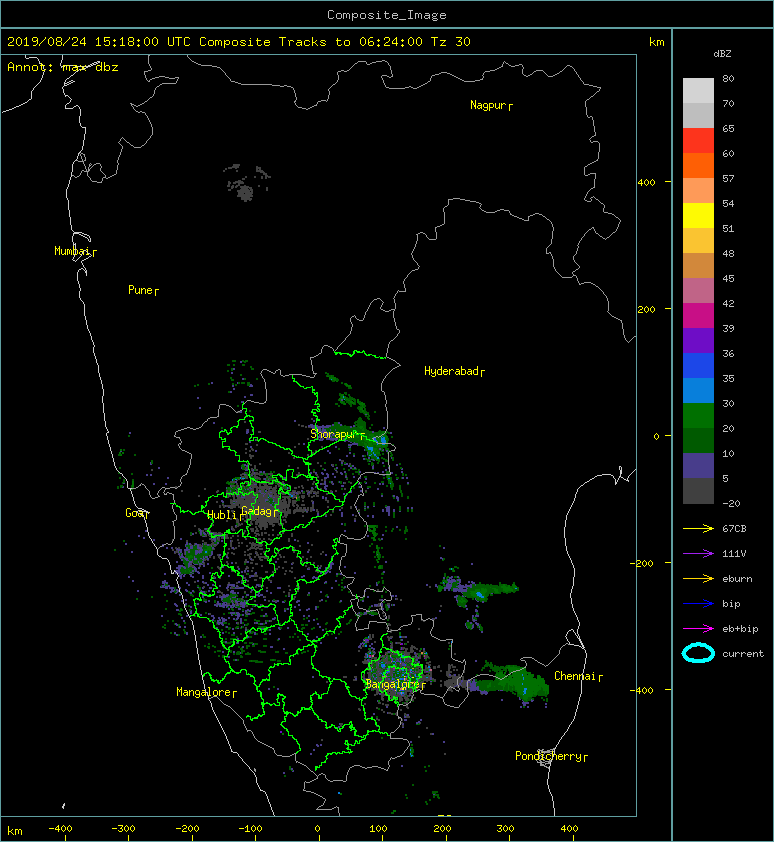774x842 pixels.
Task: Click the Composite_Image title
Action: click(x=387, y=15)
